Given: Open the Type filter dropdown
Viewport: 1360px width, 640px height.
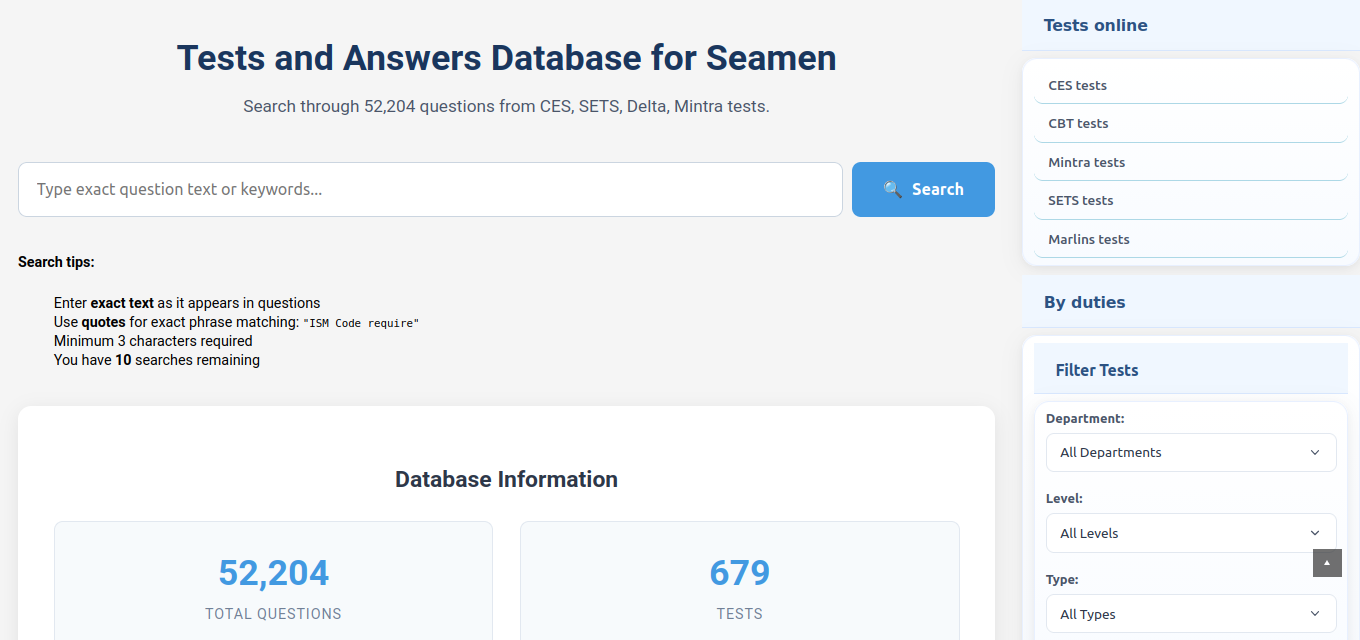Looking at the screenshot, I should [x=1190, y=614].
